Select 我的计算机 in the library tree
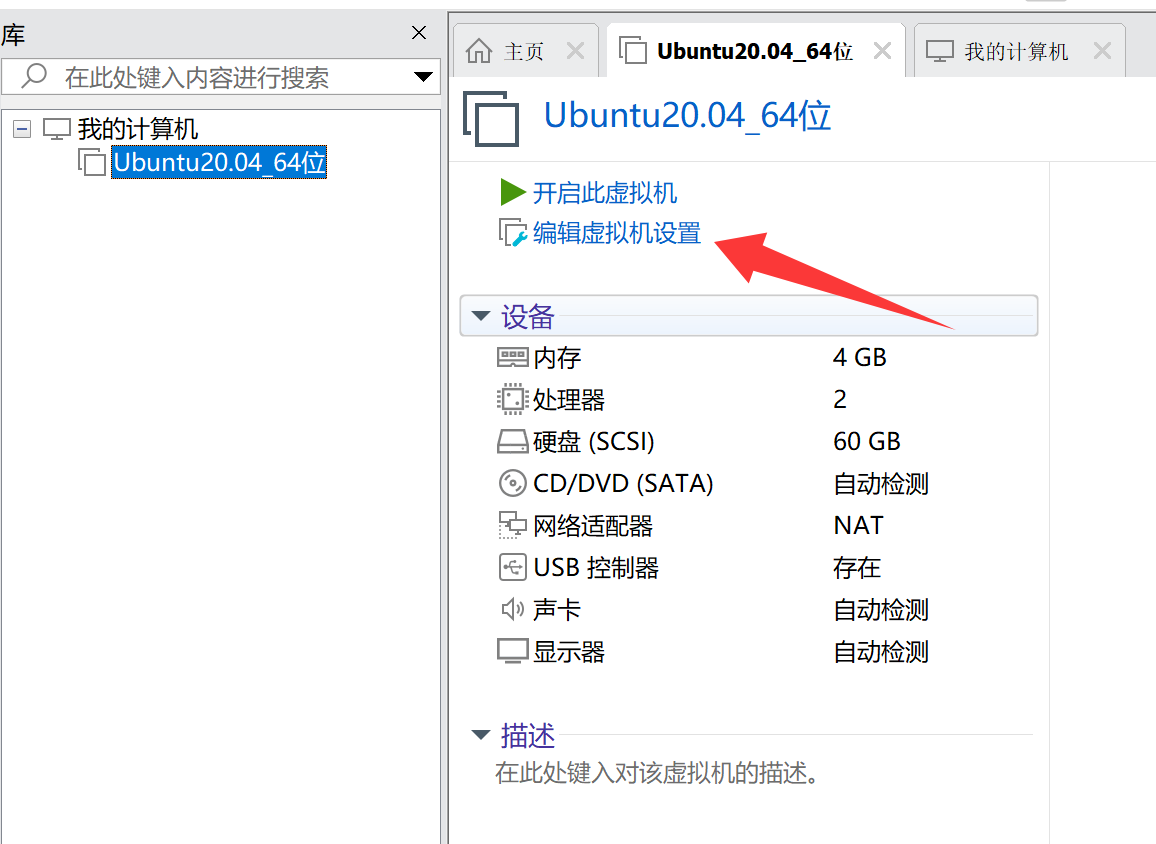 pyautogui.click(x=138, y=129)
